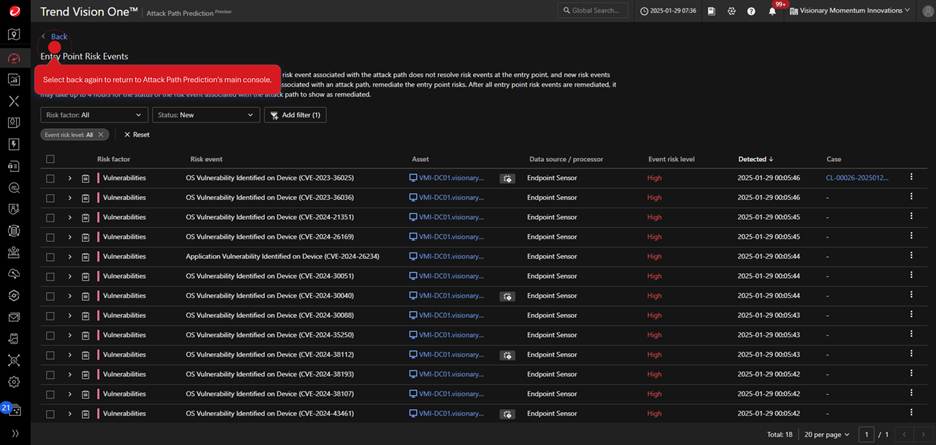Click the asset badge icon in CVE-2024-38112 row

pyautogui.click(x=507, y=355)
